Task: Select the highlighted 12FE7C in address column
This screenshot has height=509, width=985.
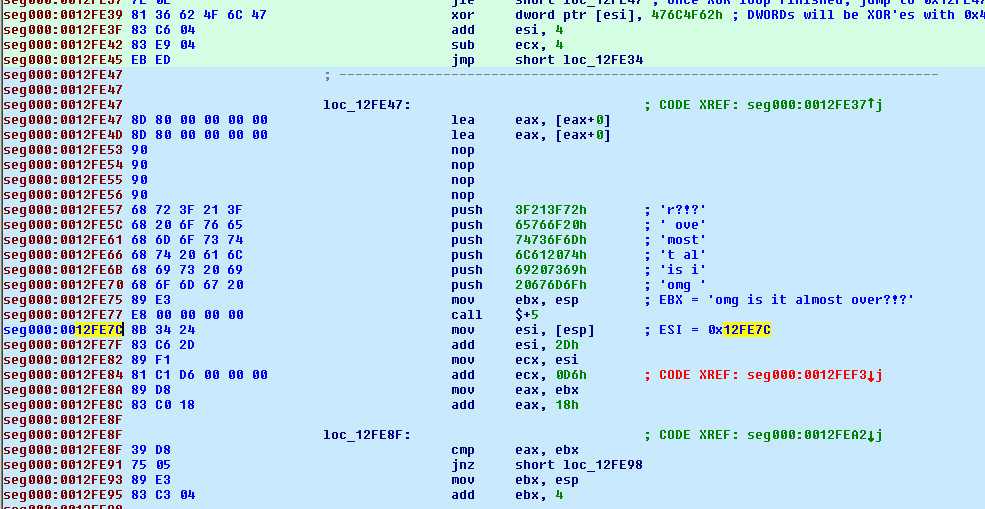Action: pyautogui.click(x=99, y=330)
